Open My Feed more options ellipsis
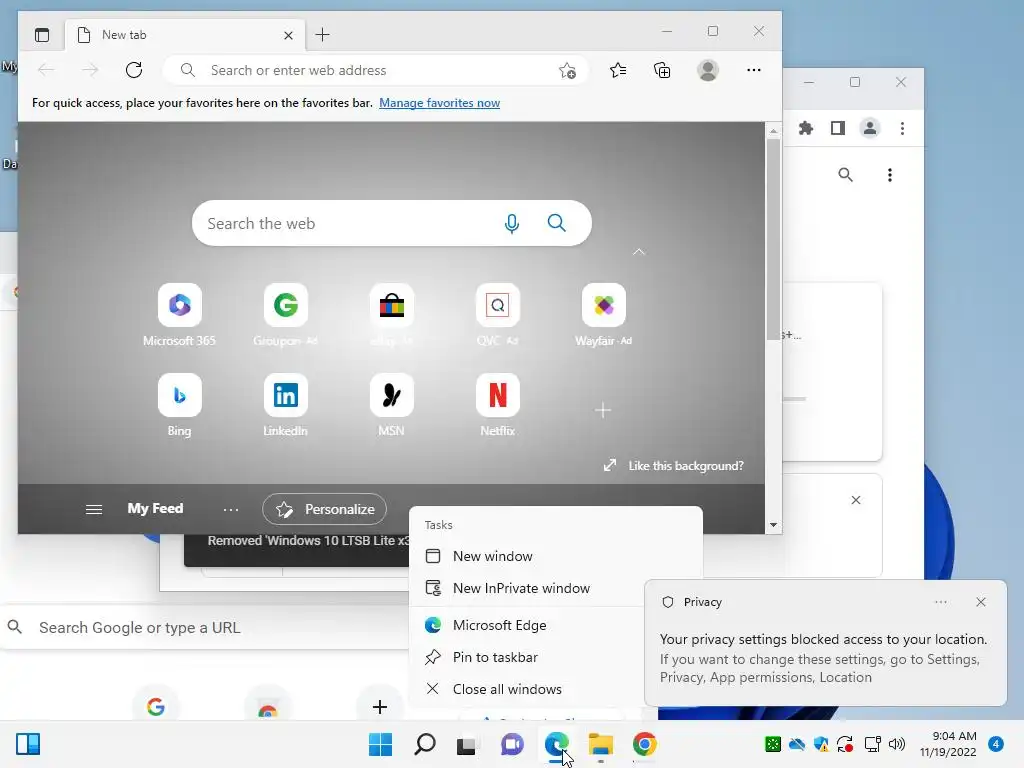Viewport: 1024px width, 768px height. pyautogui.click(x=231, y=509)
